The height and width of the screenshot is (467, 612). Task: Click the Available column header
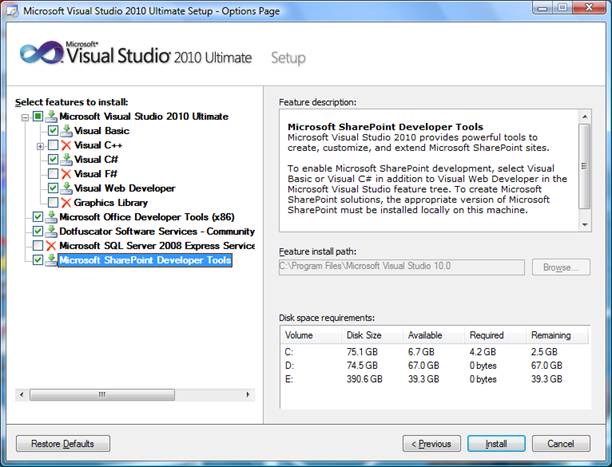coord(434,335)
